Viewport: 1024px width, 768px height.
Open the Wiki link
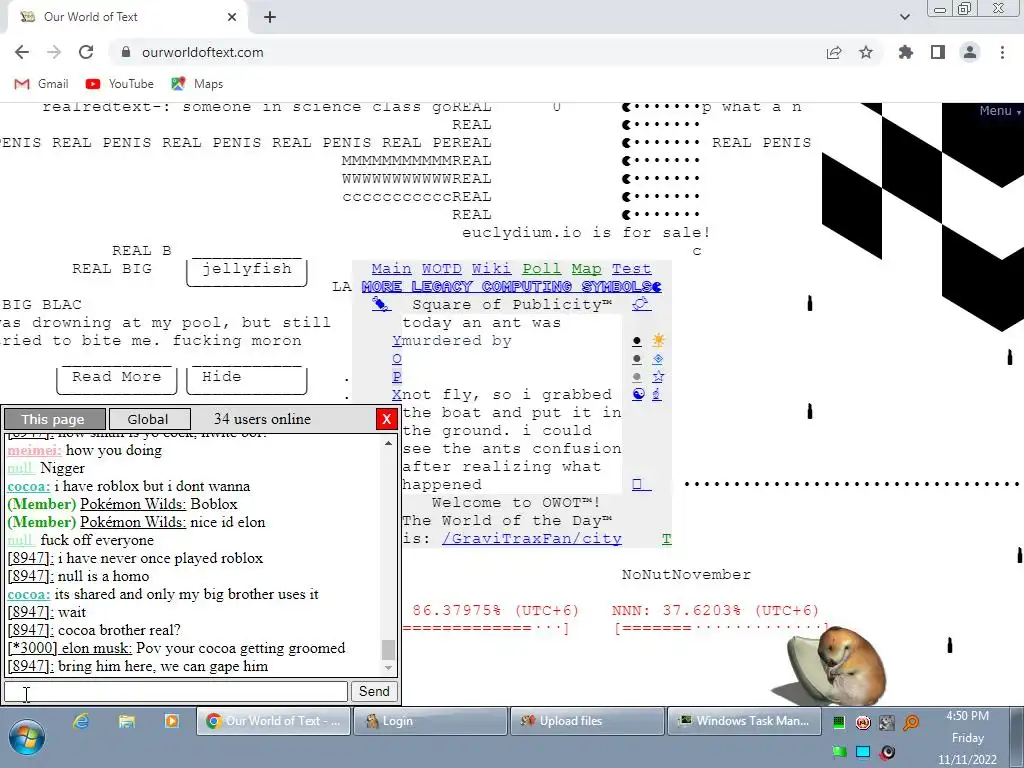coord(491,268)
